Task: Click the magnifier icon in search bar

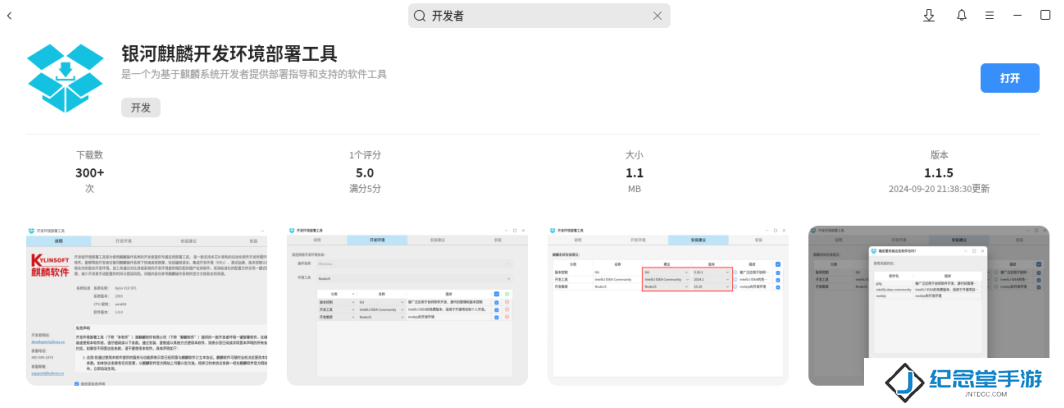Action: coord(420,16)
